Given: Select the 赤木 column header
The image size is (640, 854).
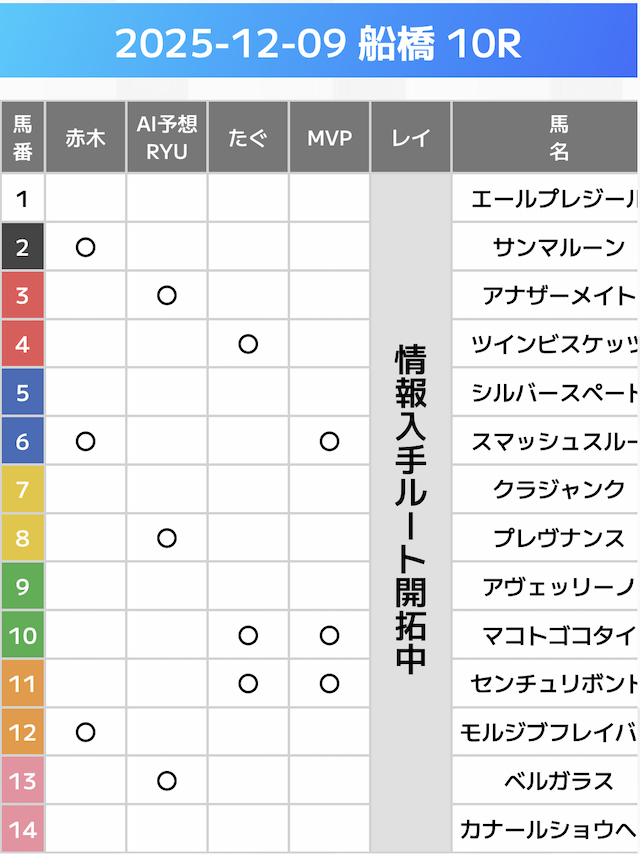Looking at the screenshot, I should tap(85, 138).
